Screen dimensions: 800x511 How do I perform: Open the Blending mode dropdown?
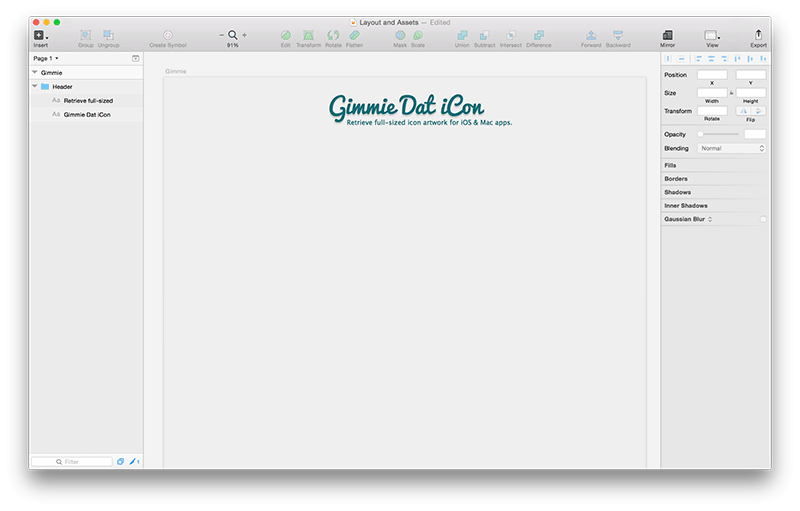point(731,148)
